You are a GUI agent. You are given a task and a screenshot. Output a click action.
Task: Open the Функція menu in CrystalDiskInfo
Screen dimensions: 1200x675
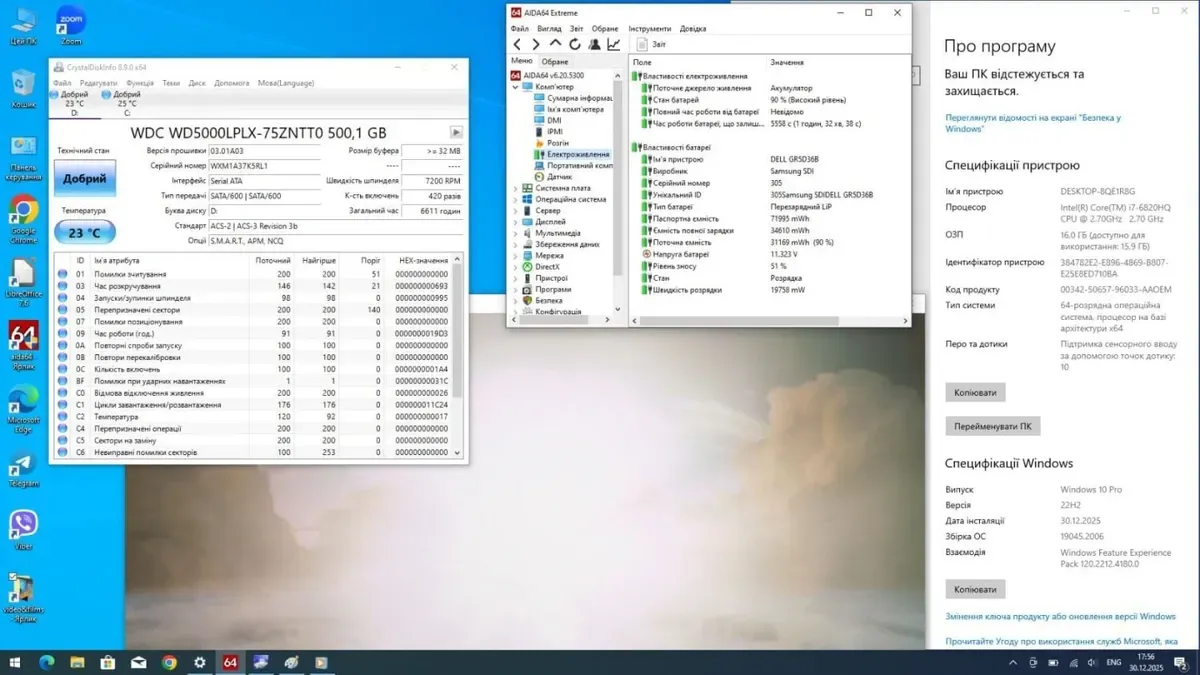(x=140, y=83)
